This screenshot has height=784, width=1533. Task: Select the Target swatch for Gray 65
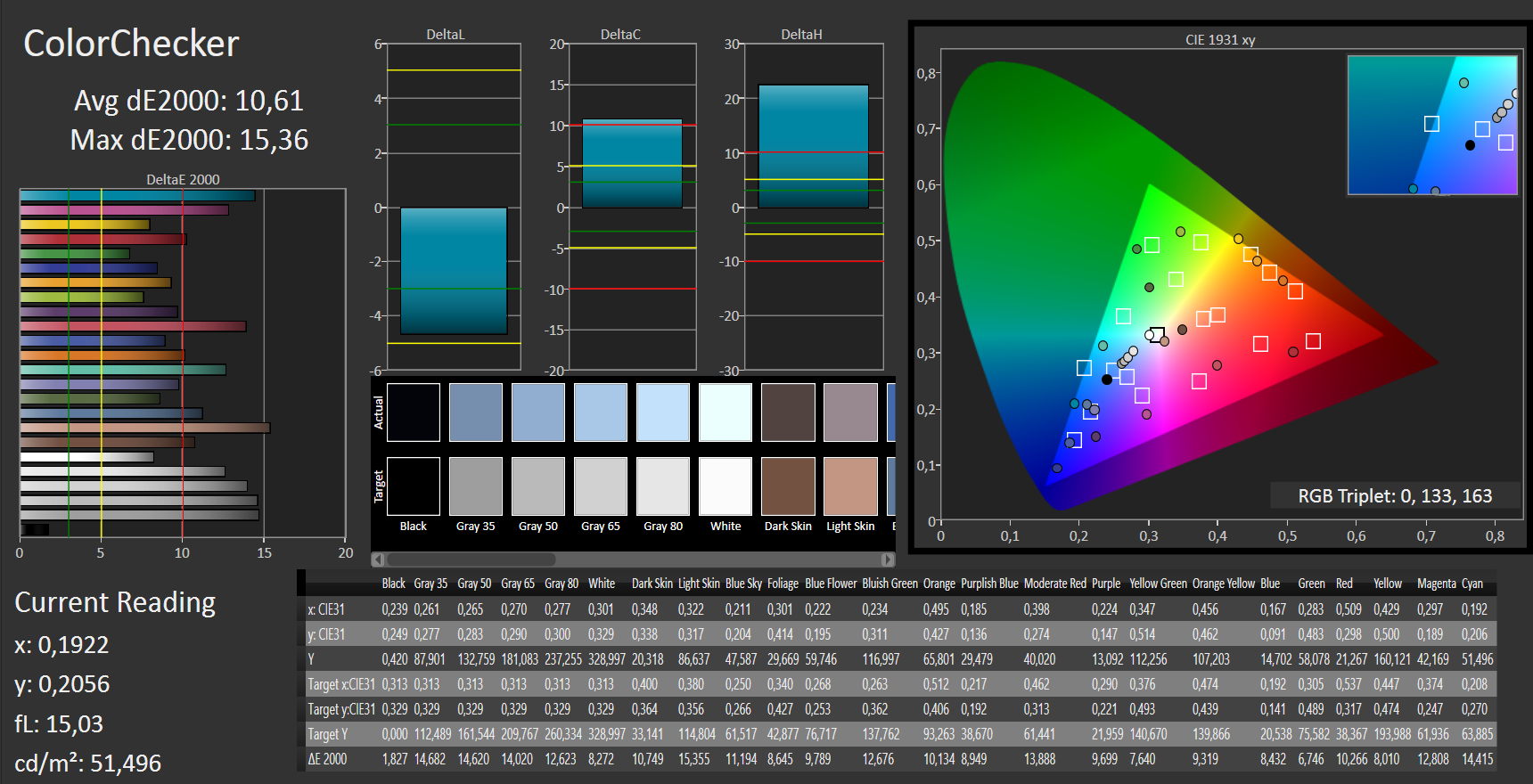point(601,486)
